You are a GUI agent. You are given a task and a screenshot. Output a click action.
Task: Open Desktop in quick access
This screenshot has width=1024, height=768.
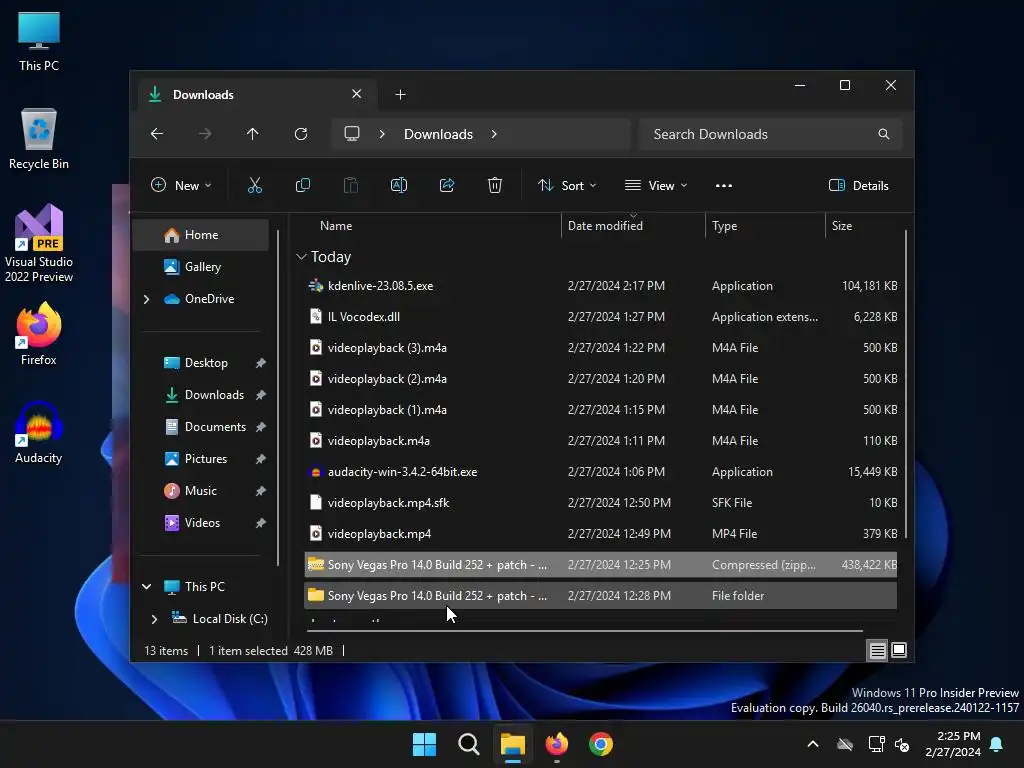point(200,363)
